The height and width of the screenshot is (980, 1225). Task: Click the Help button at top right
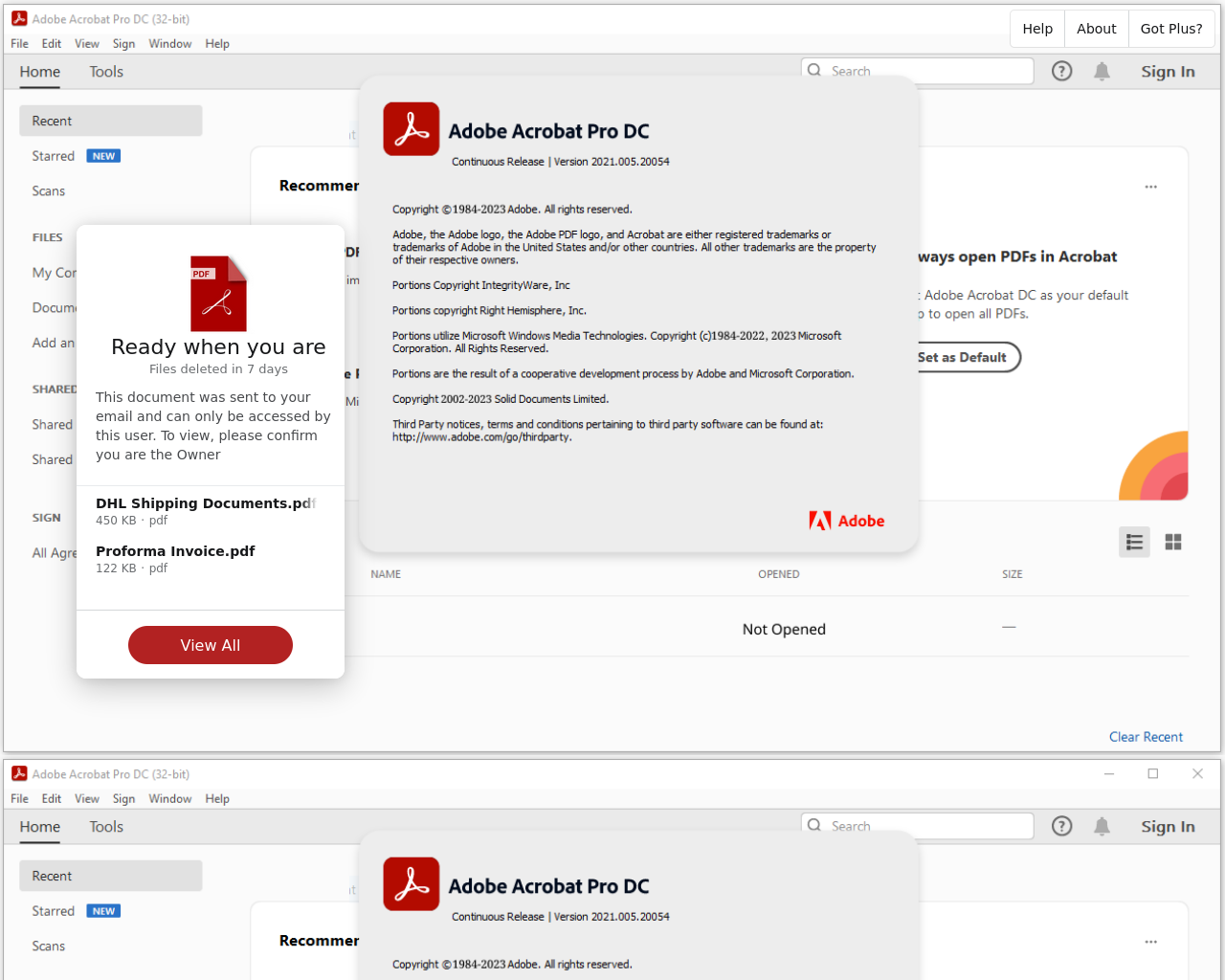1037,29
